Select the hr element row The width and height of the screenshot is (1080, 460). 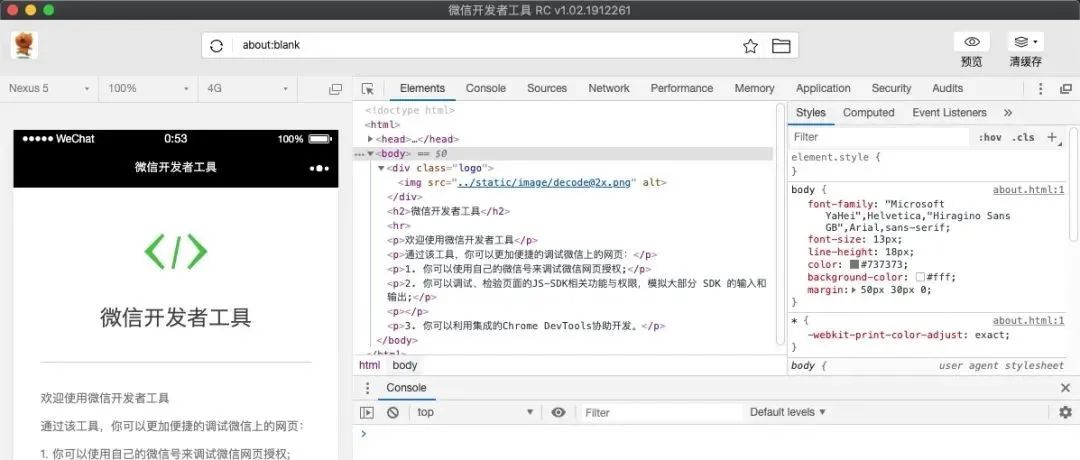coord(399,225)
